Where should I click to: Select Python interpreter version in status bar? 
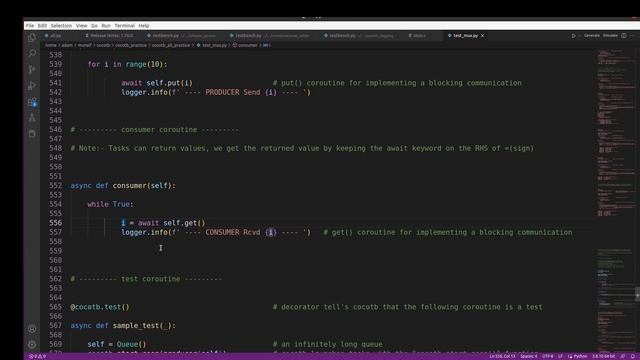click(604, 356)
